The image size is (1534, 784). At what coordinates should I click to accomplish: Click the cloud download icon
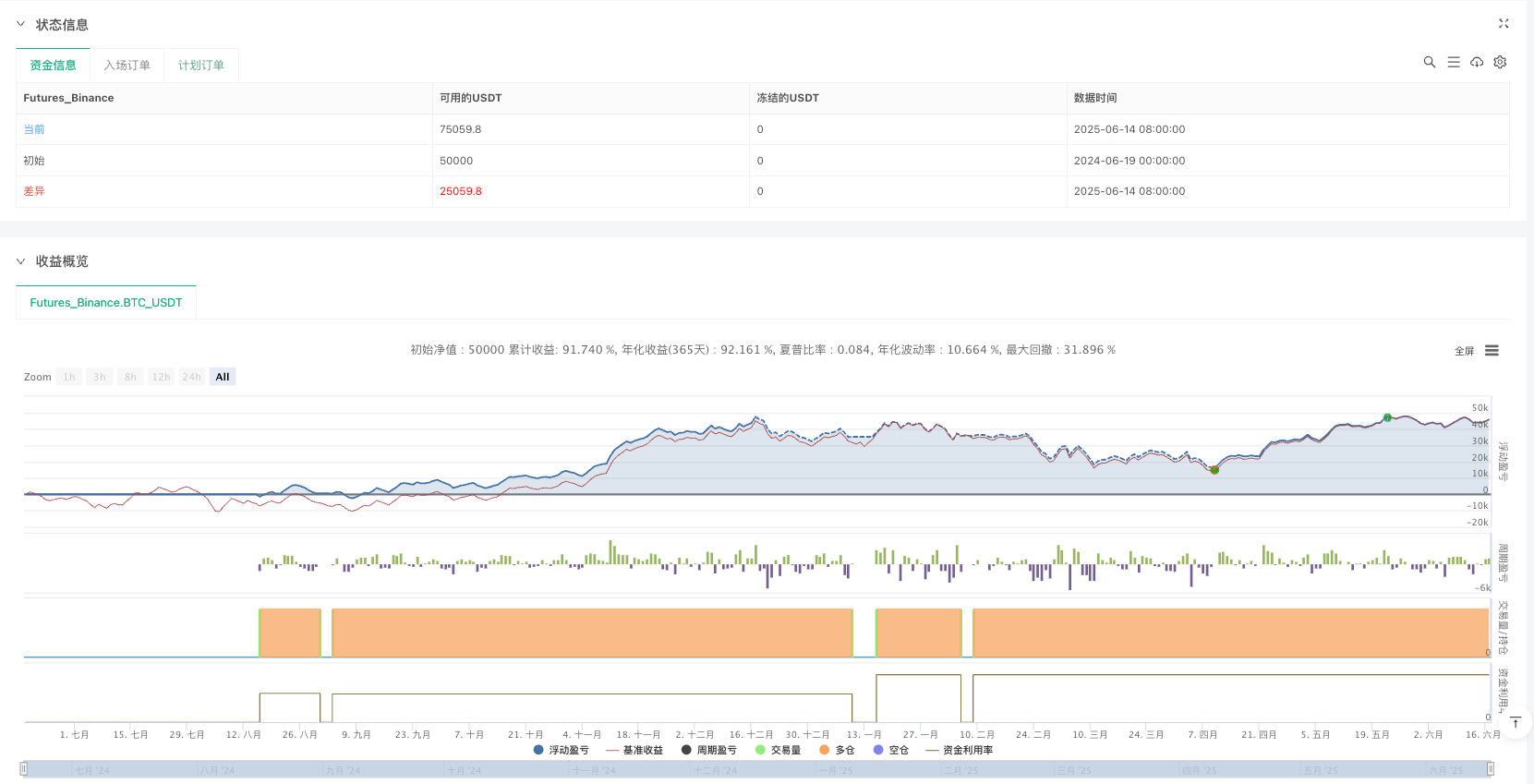pyautogui.click(x=1477, y=62)
